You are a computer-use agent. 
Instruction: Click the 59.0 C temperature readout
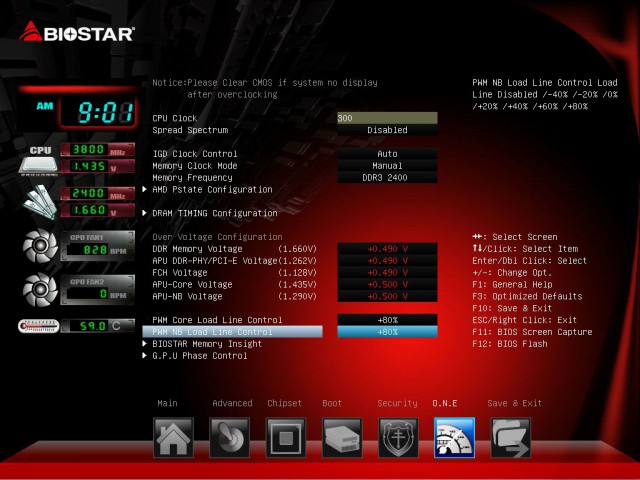98,326
